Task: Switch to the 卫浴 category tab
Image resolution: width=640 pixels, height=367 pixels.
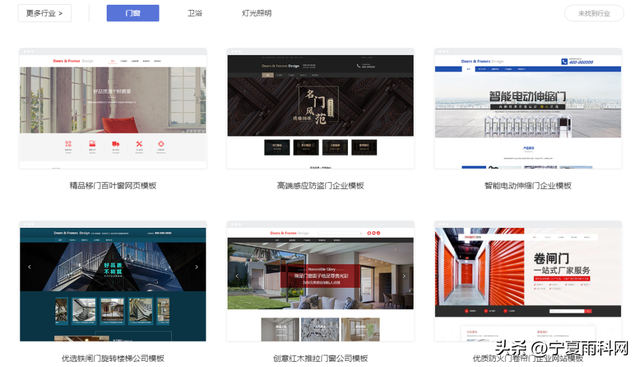Action: coord(195,13)
